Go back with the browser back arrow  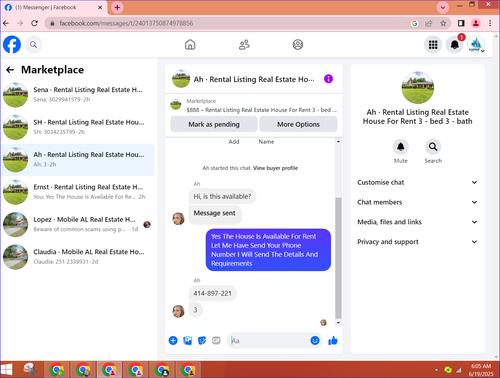point(6,23)
